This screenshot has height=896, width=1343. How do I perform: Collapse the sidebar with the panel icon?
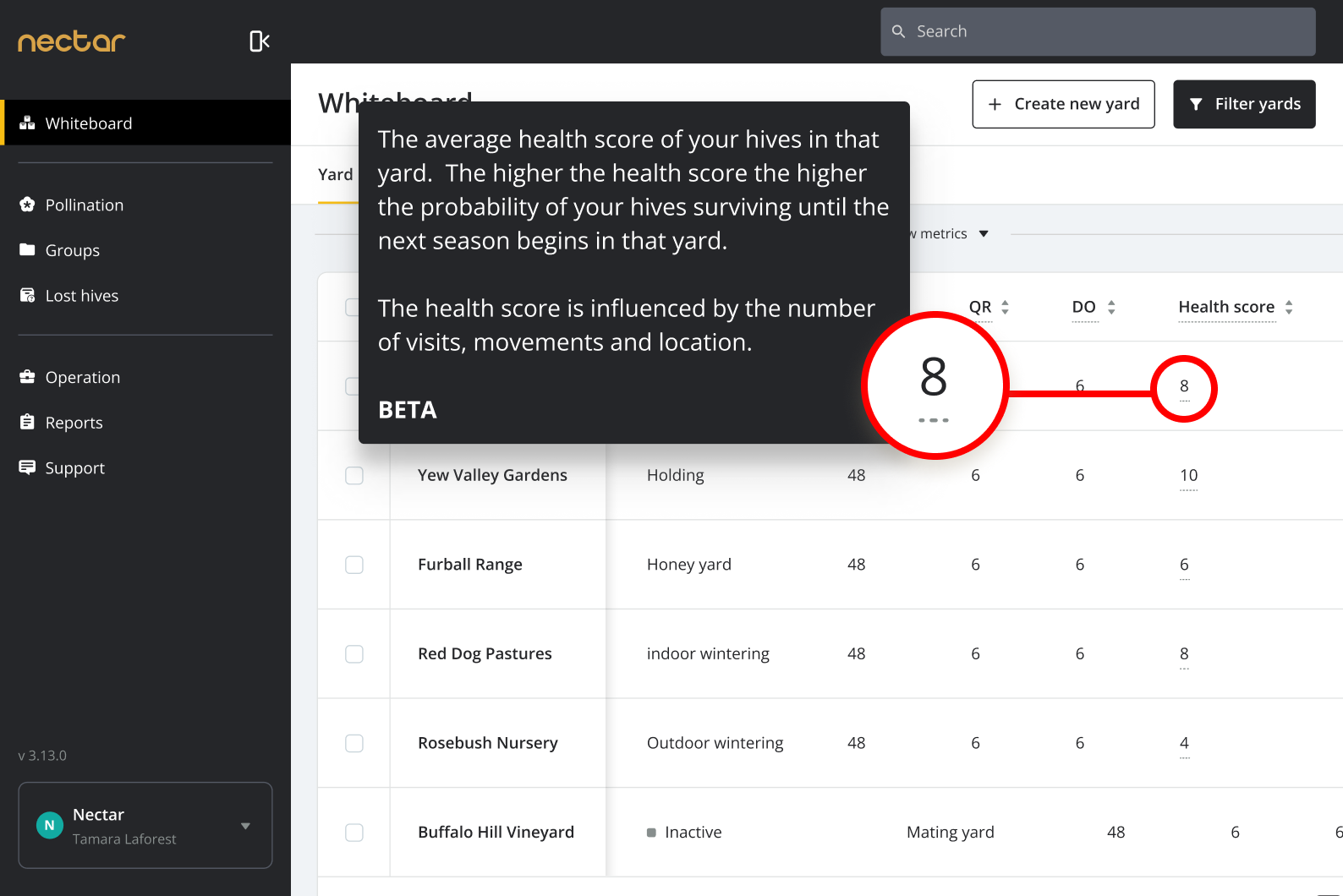(x=259, y=41)
